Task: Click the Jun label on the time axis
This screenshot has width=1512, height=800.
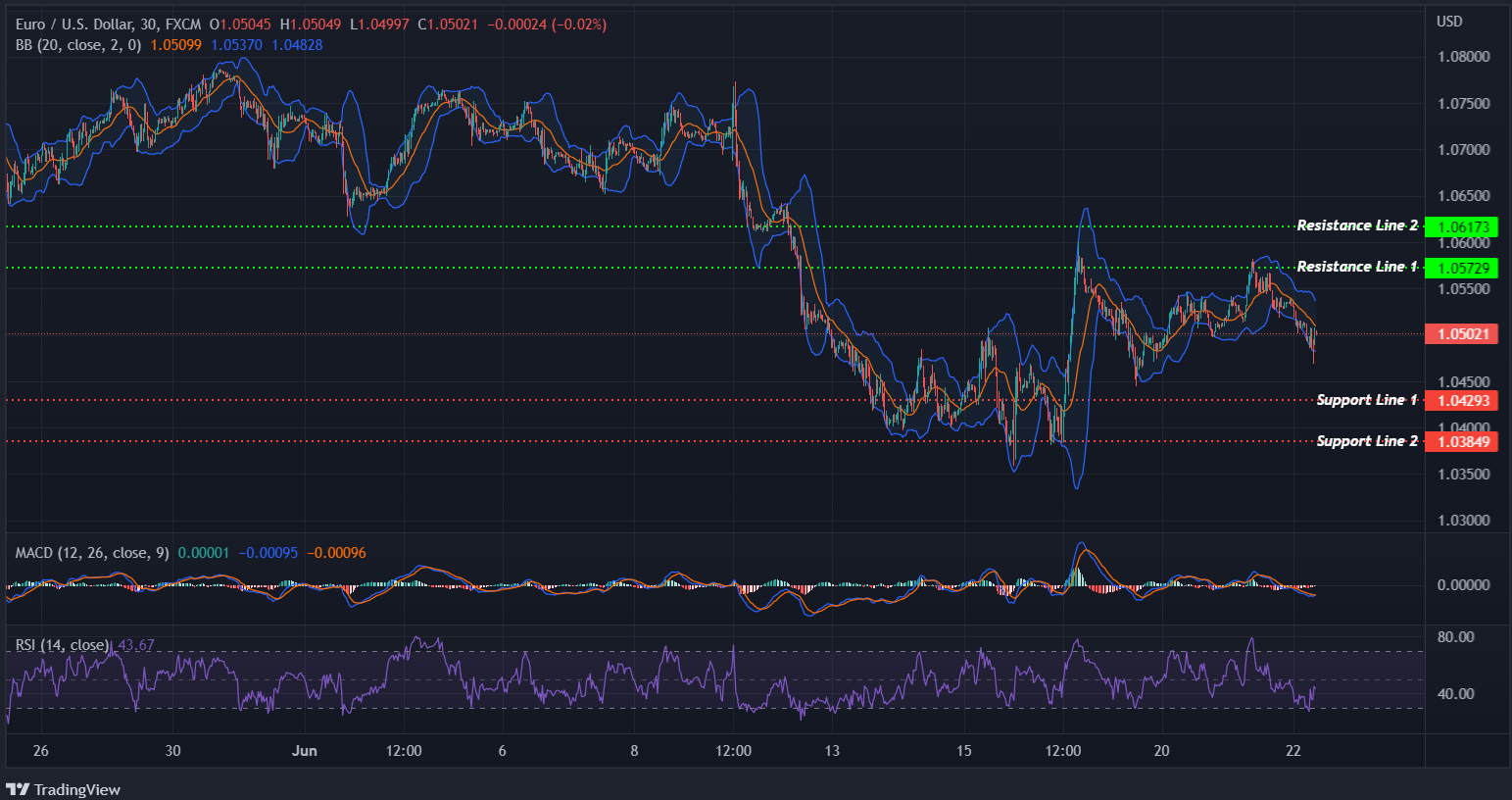Action: pos(305,750)
